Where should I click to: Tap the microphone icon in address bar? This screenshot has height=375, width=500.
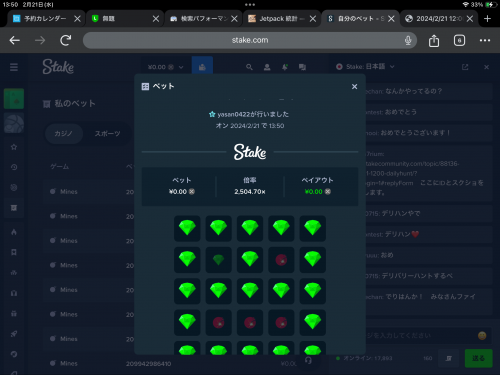coord(408,40)
